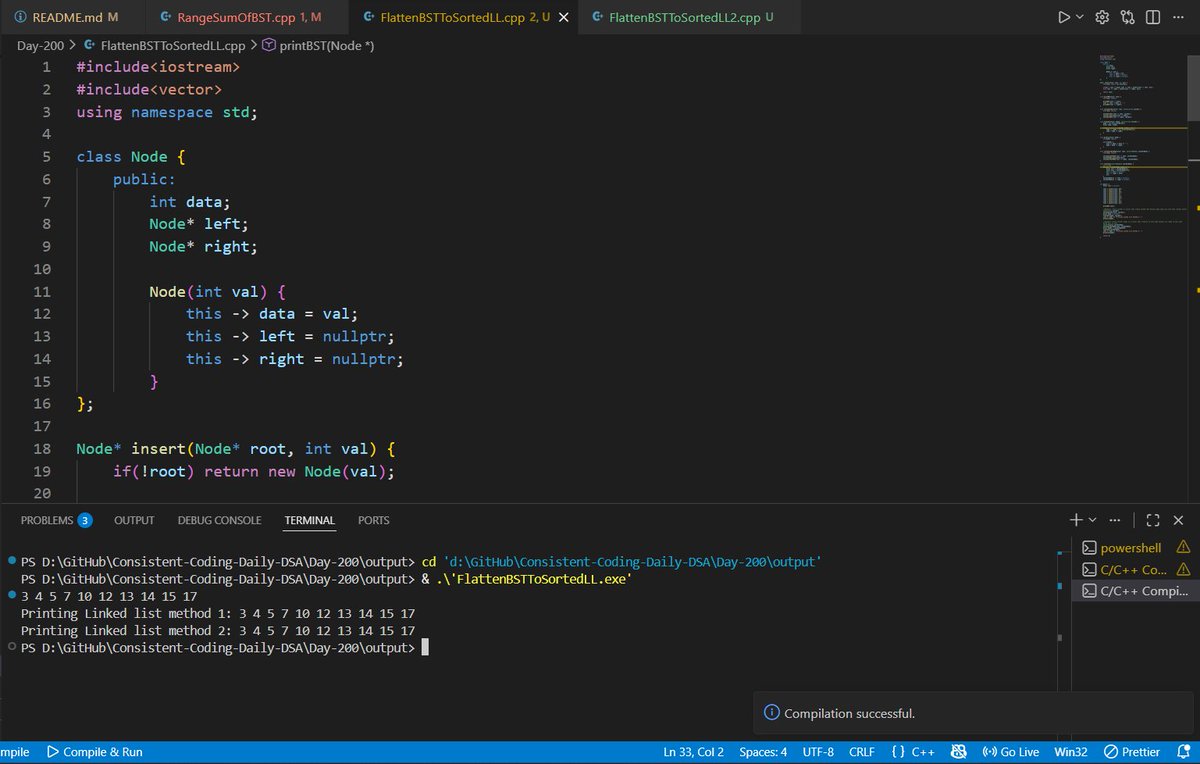The image size is (1200, 764).
Task: Maximize the terminal panel
Action: click(x=1152, y=520)
